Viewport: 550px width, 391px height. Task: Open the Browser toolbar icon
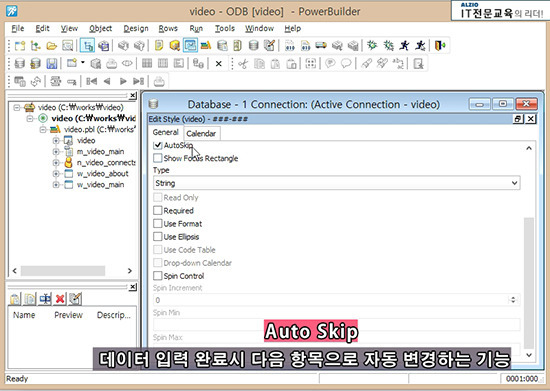point(174,46)
